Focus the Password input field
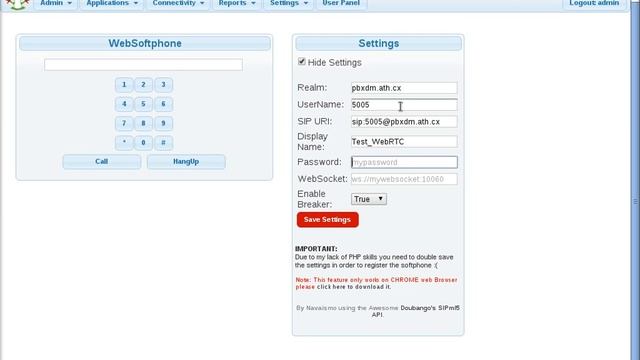This screenshot has height=360, width=640. click(404, 162)
